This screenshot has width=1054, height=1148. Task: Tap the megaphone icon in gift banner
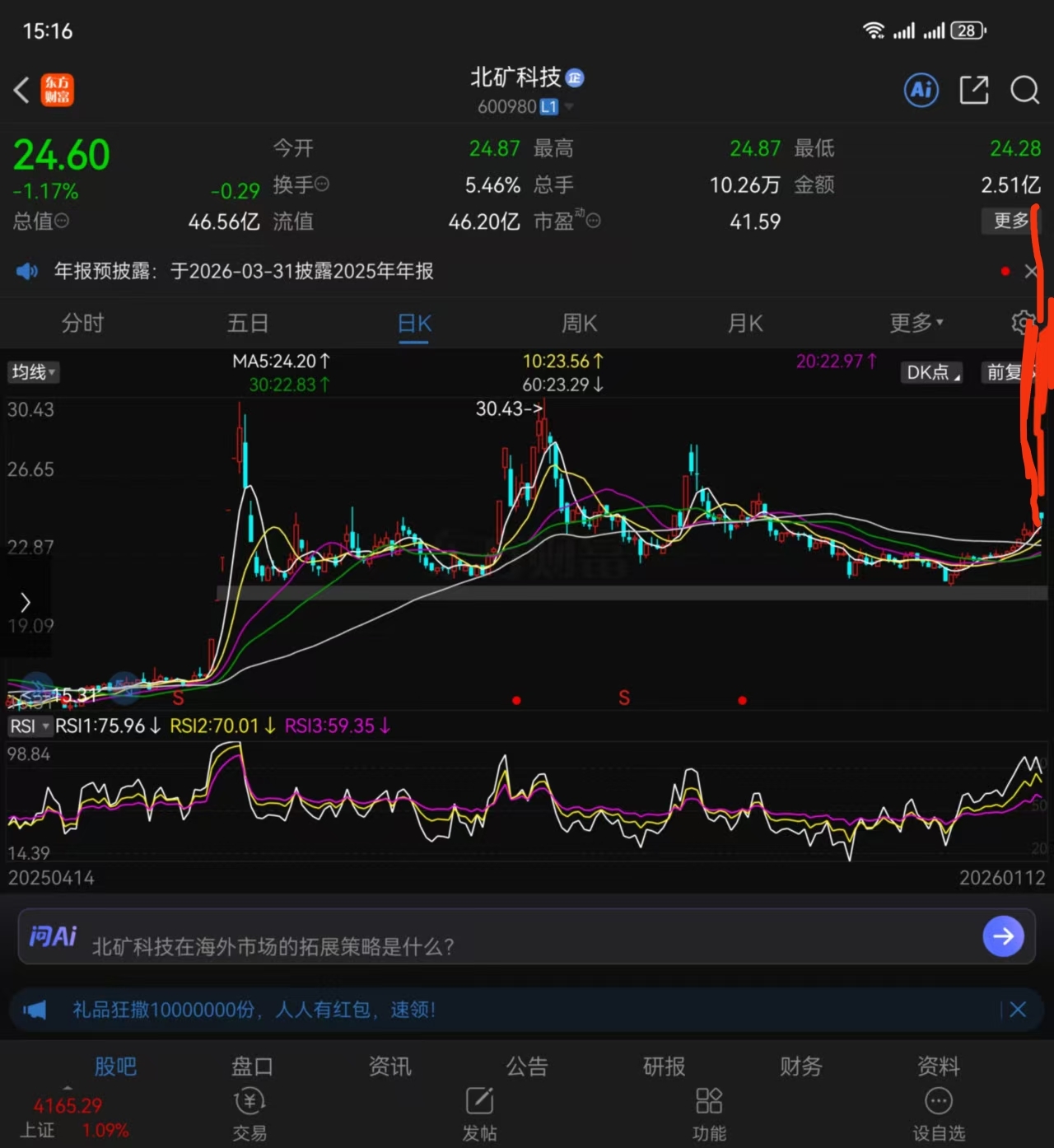35,1010
